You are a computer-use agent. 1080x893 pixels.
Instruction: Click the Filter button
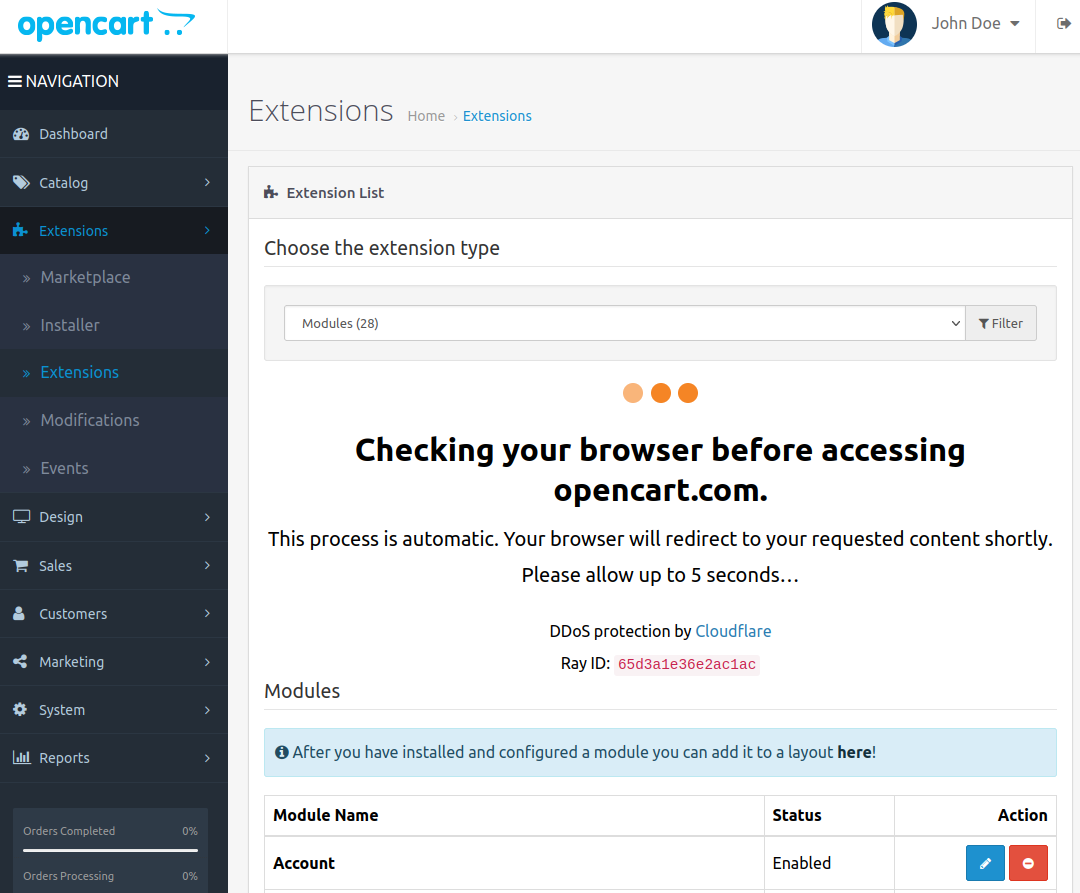click(x=1001, y=323)
